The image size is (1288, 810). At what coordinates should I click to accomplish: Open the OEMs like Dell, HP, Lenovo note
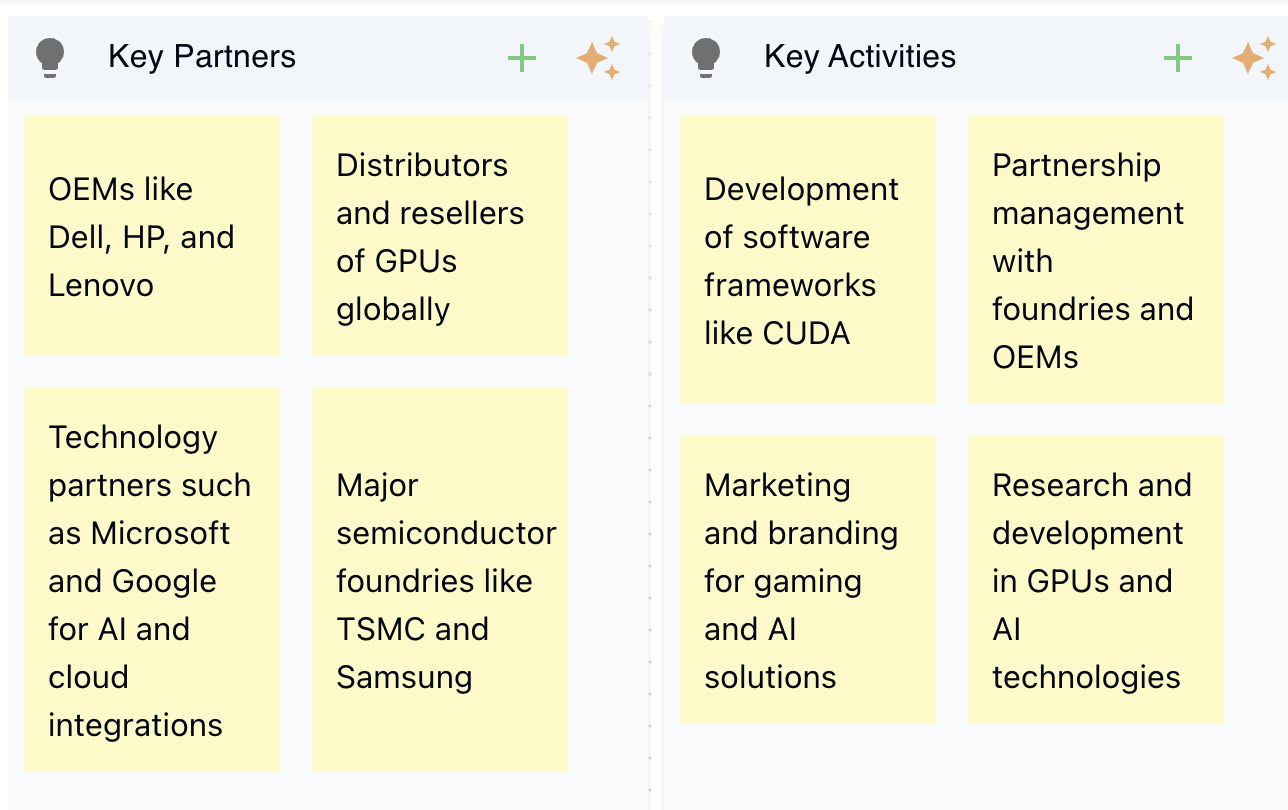click(x=152, y=236)
